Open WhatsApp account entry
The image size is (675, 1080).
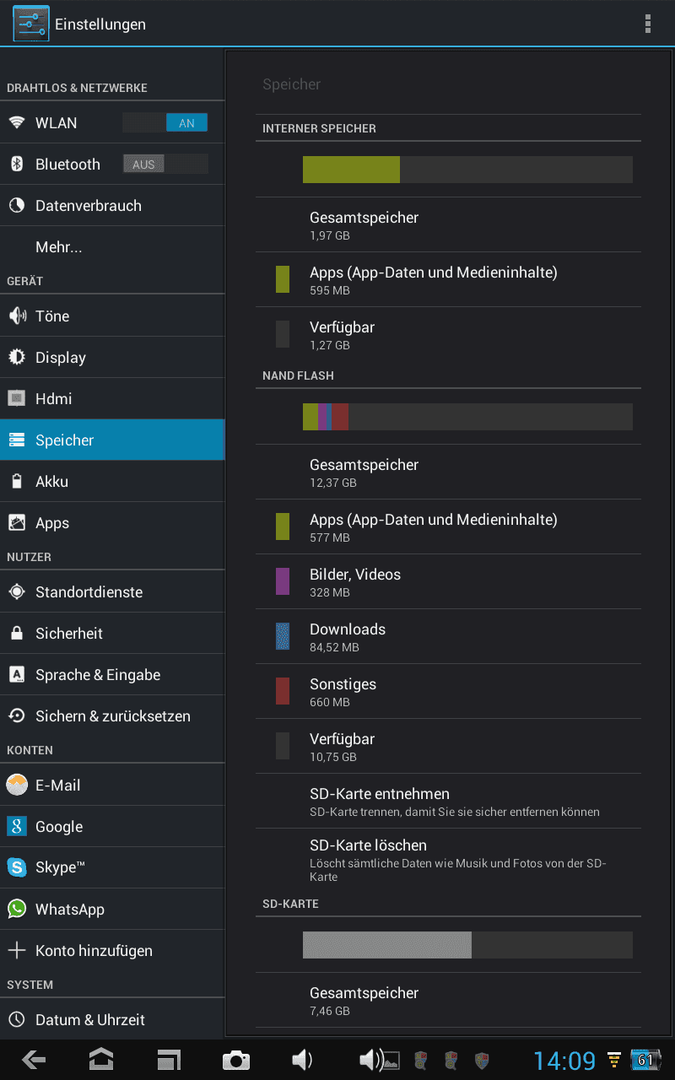[112, 909]
